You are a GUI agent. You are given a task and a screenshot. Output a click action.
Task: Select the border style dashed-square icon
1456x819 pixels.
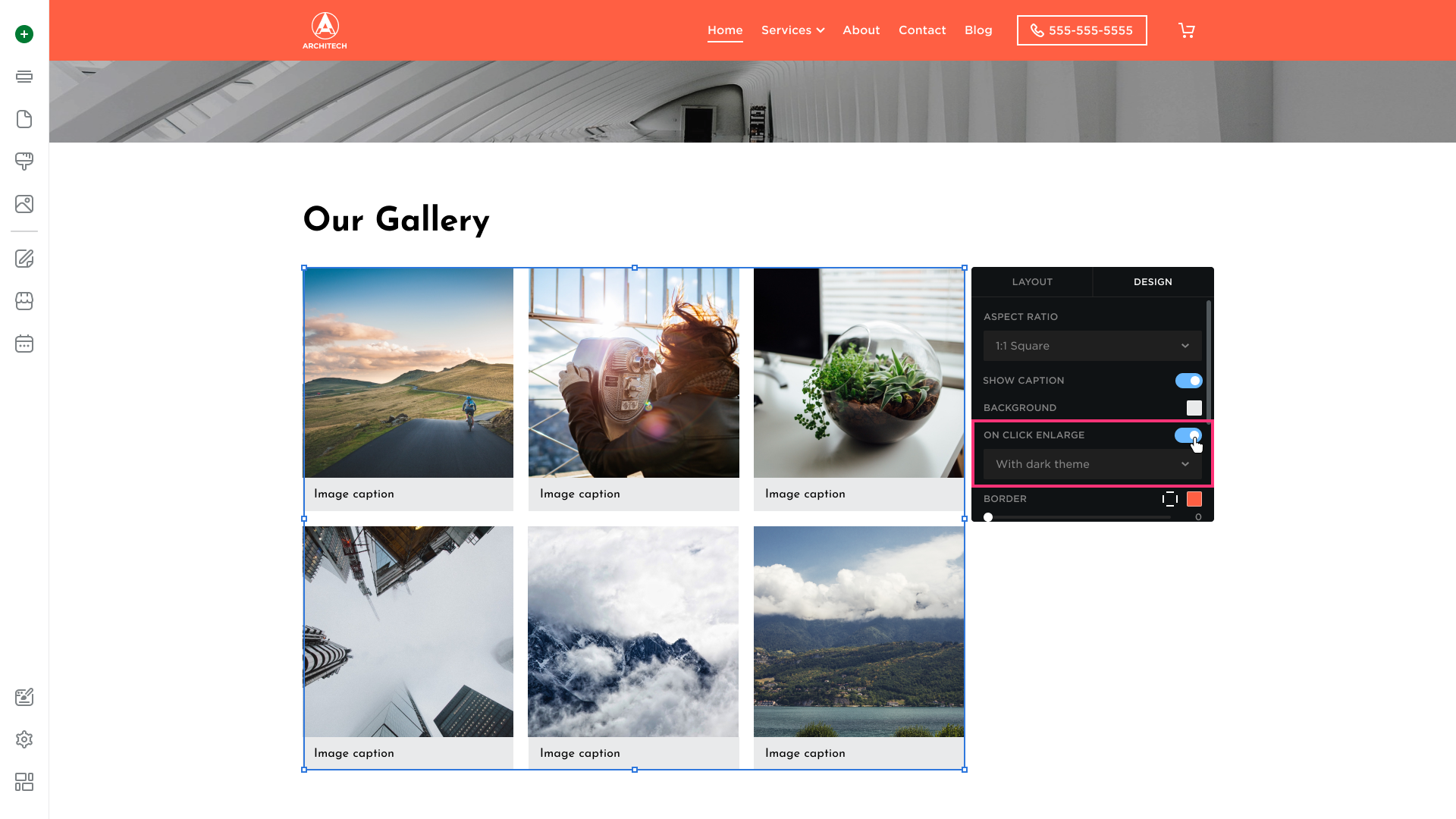coord(1170,499)
